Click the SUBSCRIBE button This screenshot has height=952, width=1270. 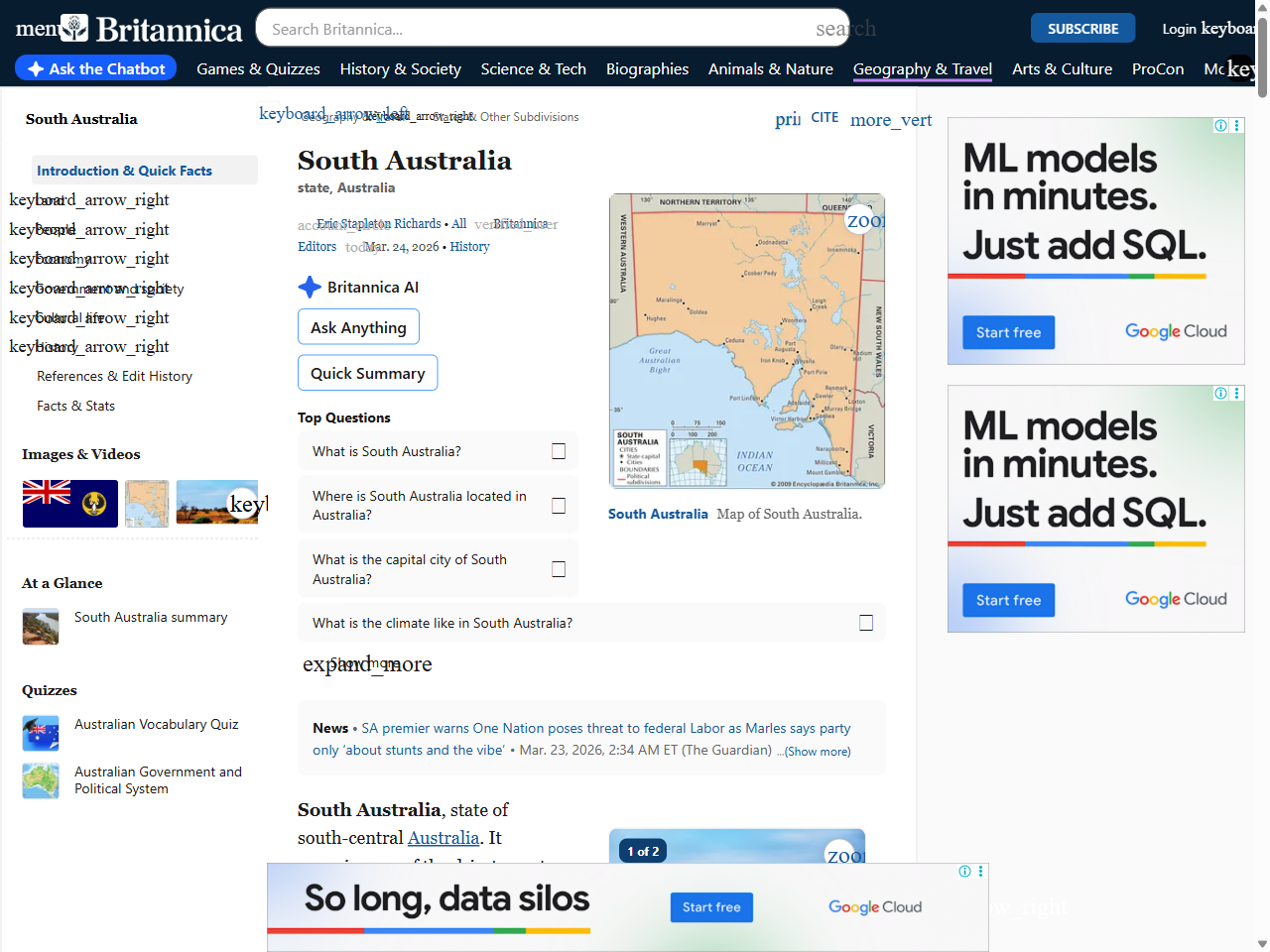1082,28
